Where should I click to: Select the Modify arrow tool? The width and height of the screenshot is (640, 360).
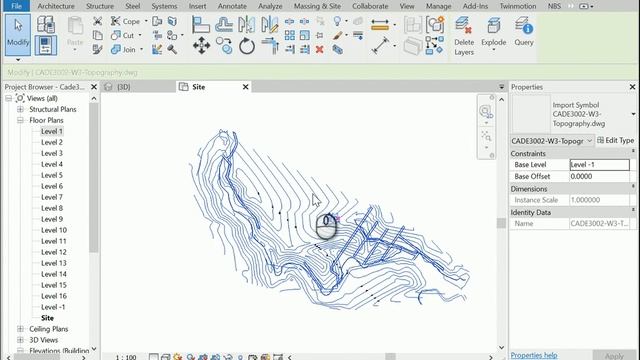18,35
